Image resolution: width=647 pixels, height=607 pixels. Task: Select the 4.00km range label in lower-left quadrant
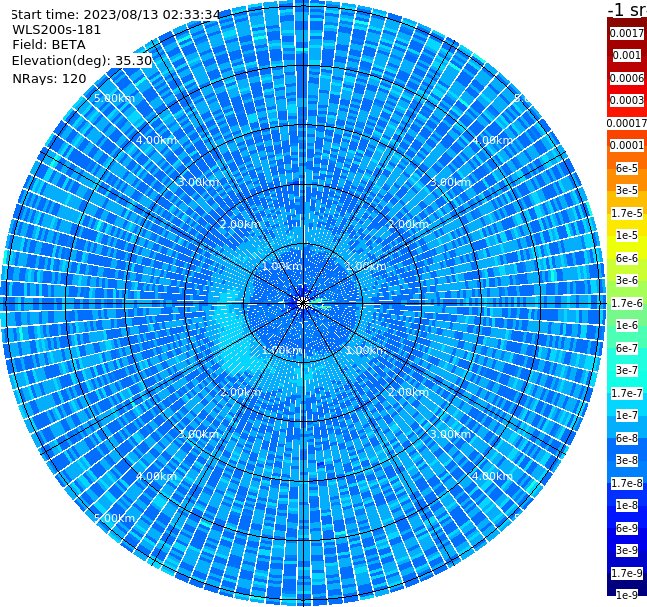[x=156, y=476]
